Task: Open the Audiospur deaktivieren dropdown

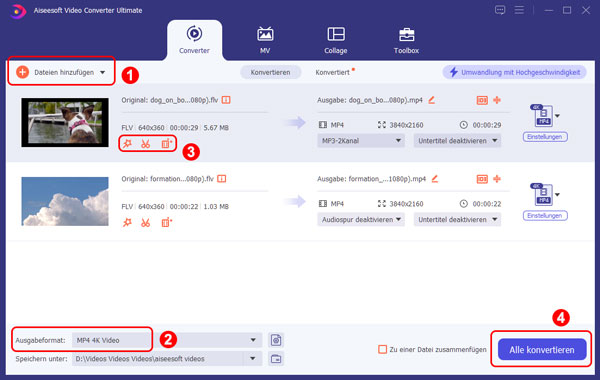Action: click(360, 220)
